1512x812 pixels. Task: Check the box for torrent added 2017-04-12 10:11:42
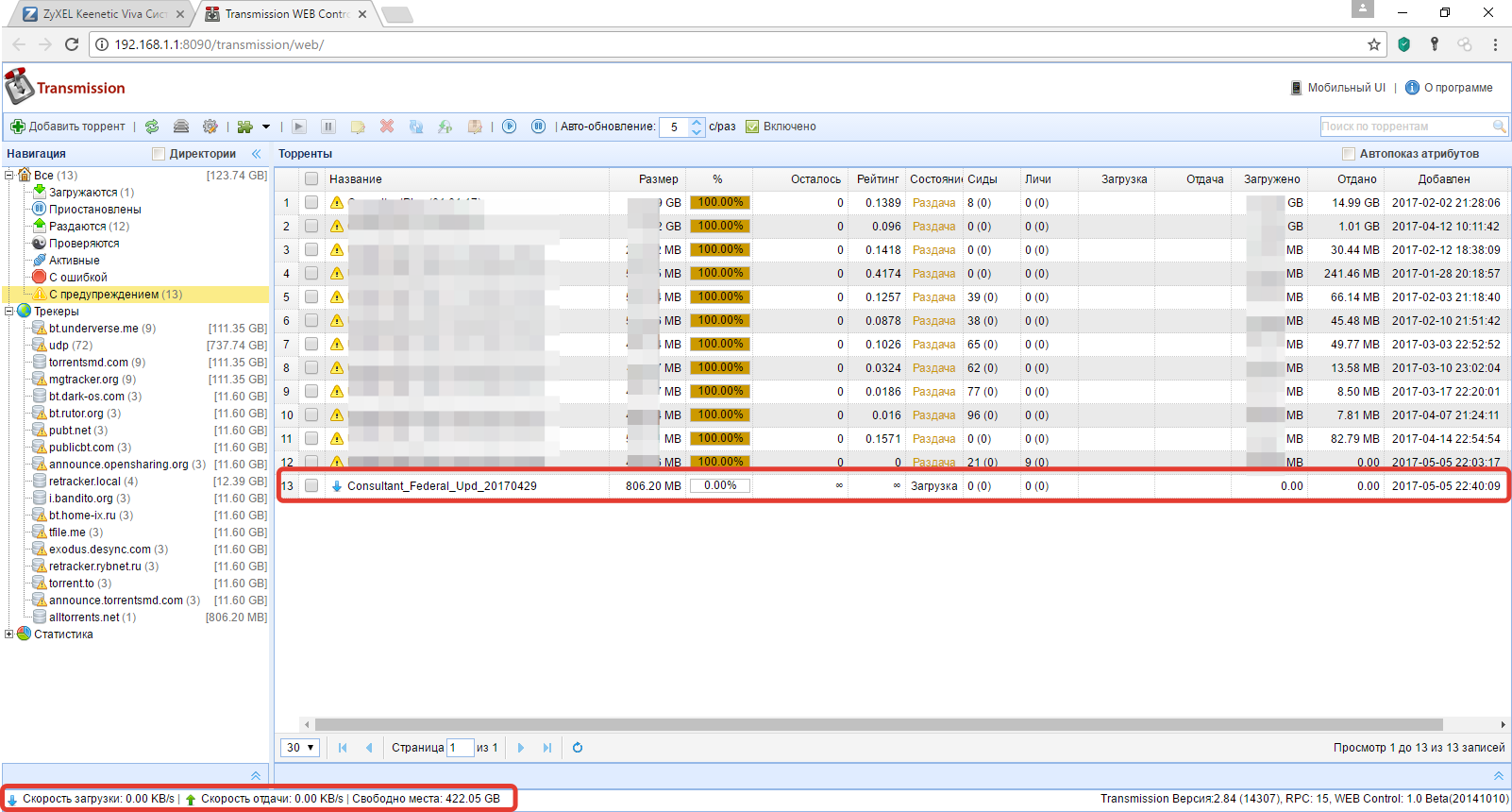click(x=311, y=226)
